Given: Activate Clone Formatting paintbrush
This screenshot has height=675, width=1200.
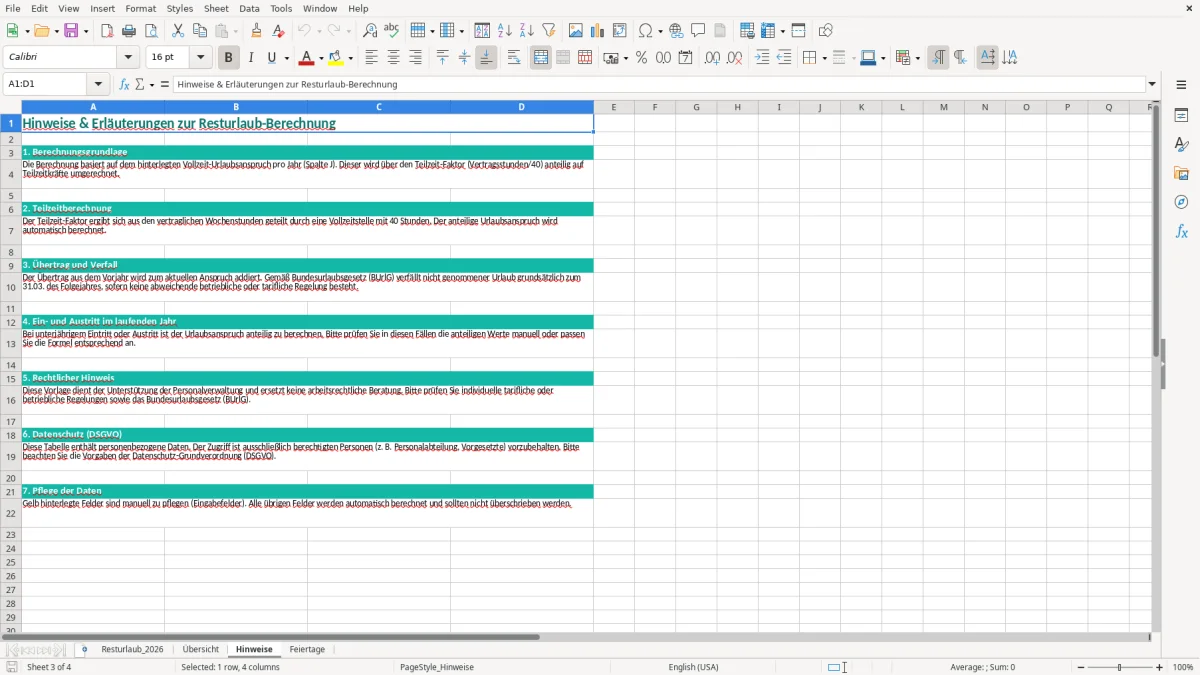Looking at the screenshot, I should tap(257, 31).
